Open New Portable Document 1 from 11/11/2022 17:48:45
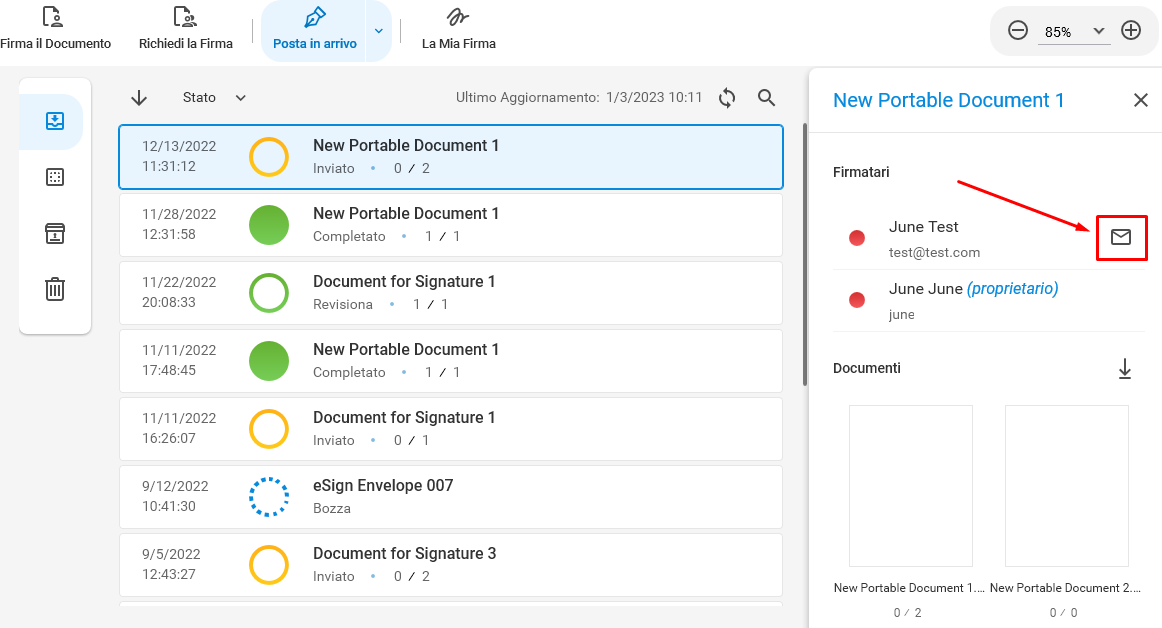This screenshot has height=628, width=1162. (451, 361)
